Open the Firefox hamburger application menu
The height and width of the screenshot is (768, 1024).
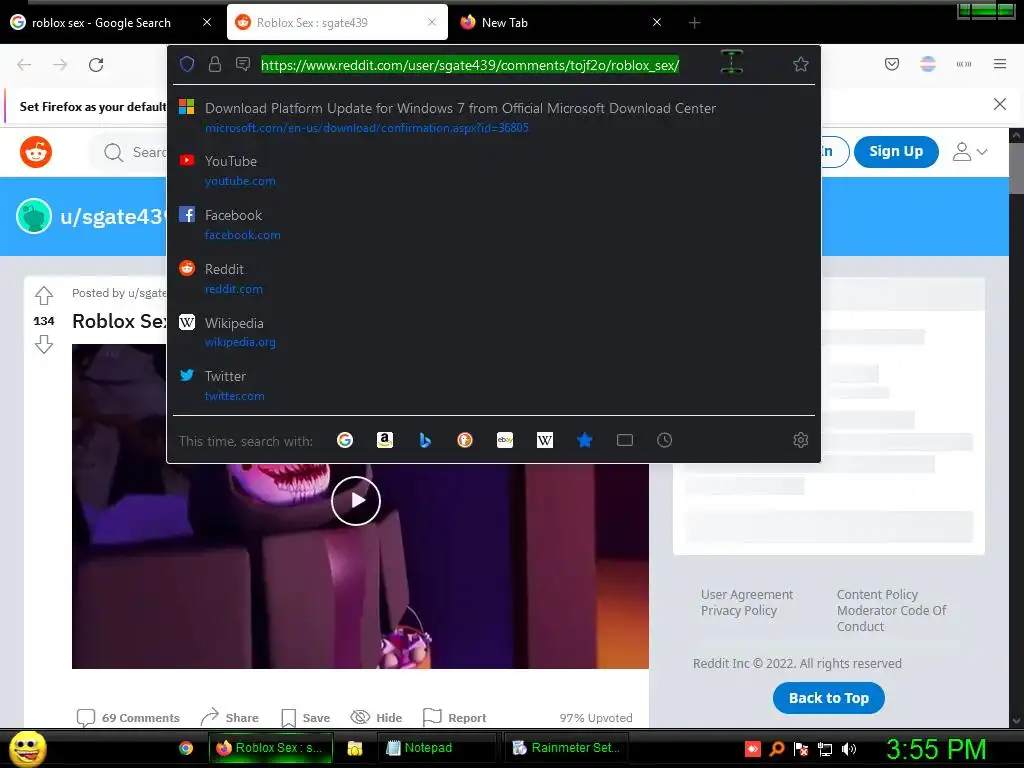pyautogui.click(x=1000, y=64)
